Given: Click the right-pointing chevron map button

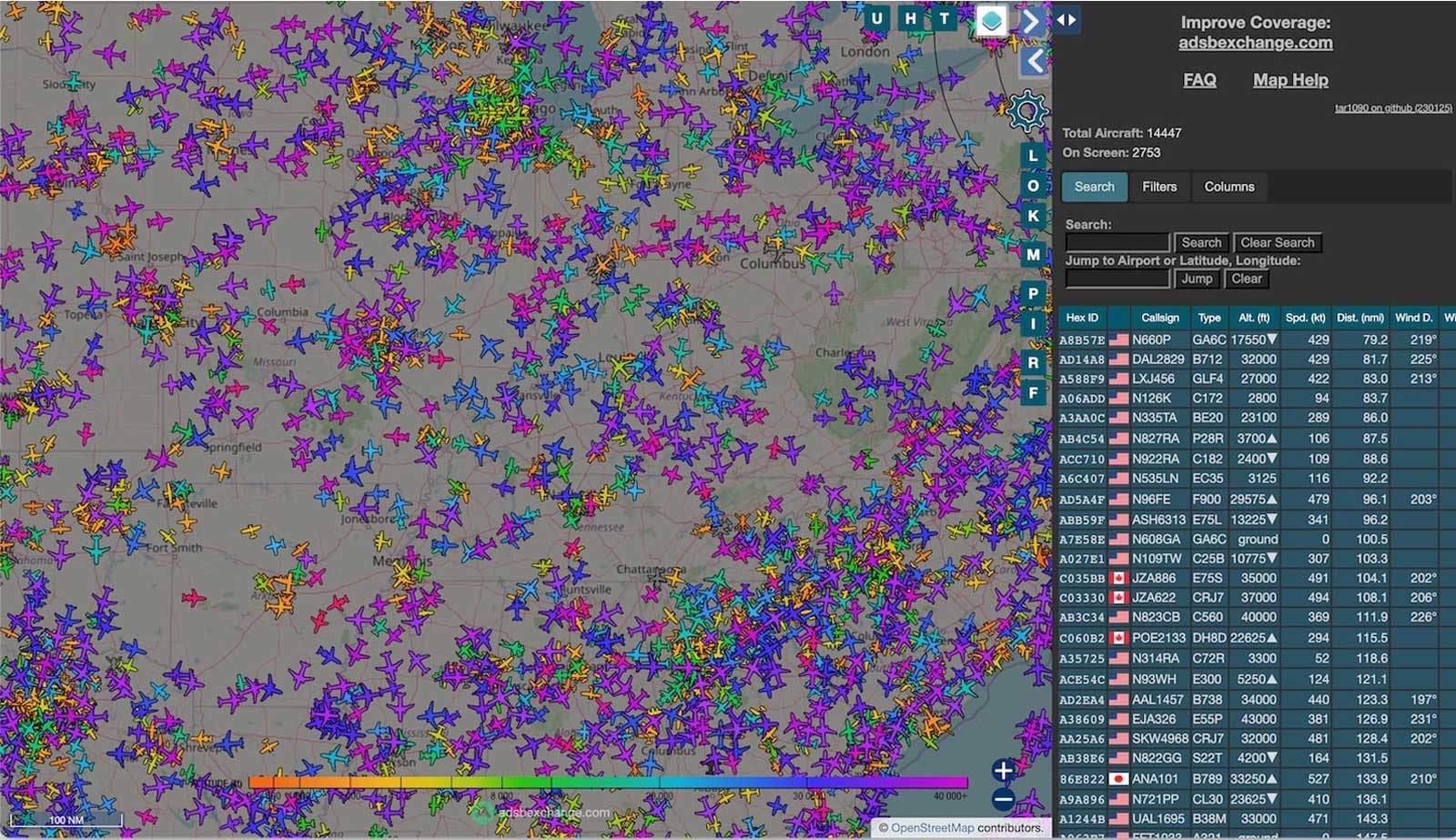Looking at the screenshot, I should [x=1031, y=21].
